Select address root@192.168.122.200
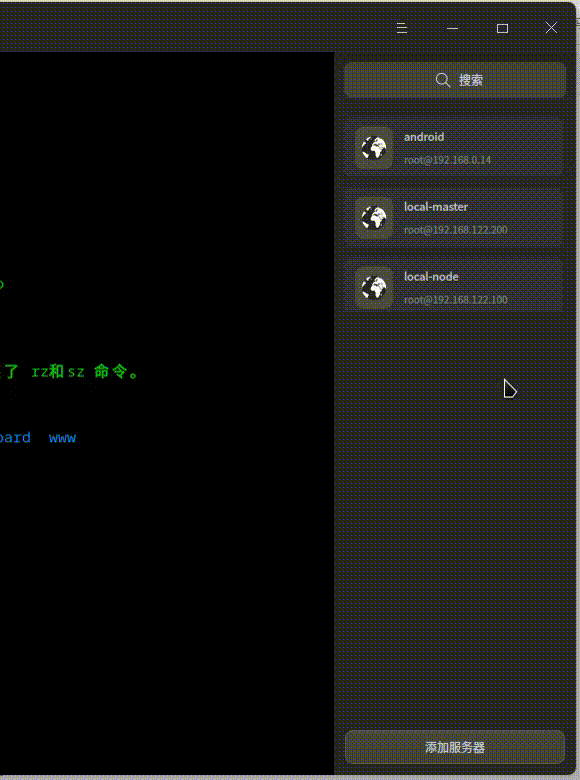This screenshot has height=780, width=580. point(456,230)
